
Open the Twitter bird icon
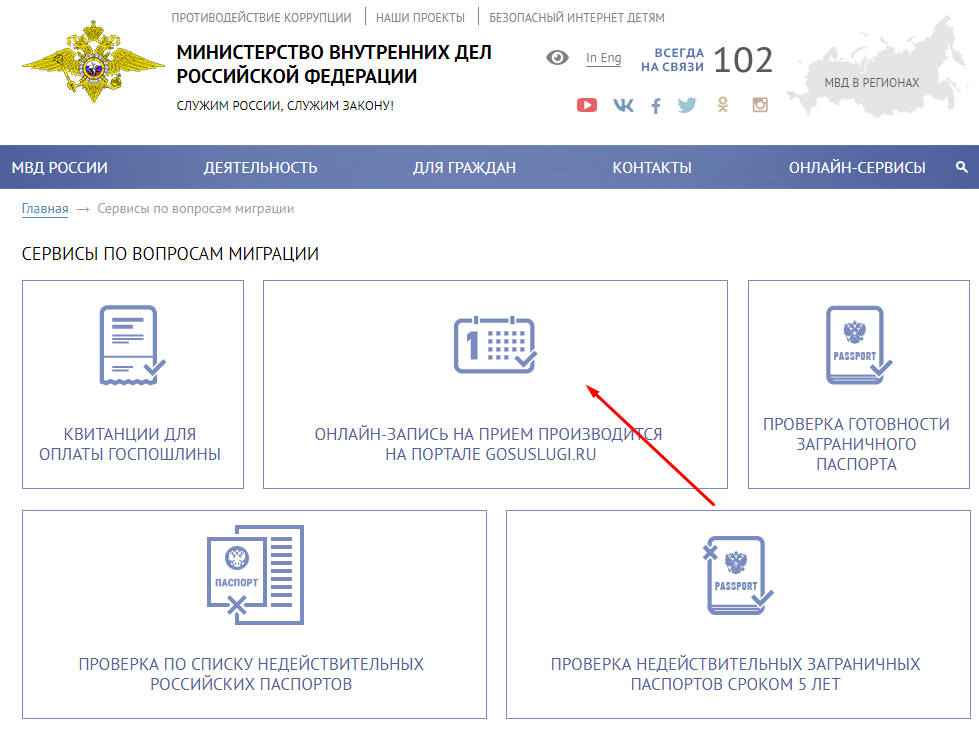tap(687, 105)
